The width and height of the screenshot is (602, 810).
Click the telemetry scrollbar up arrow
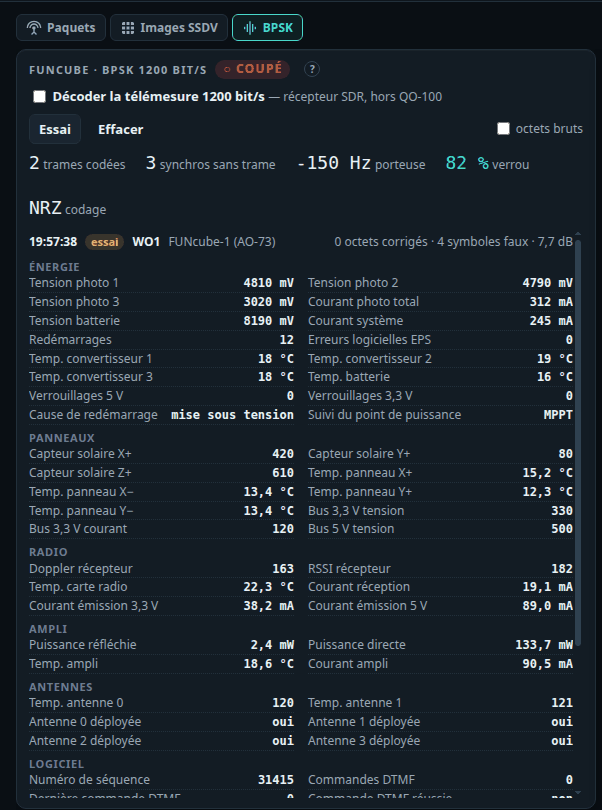coord(578,235)
